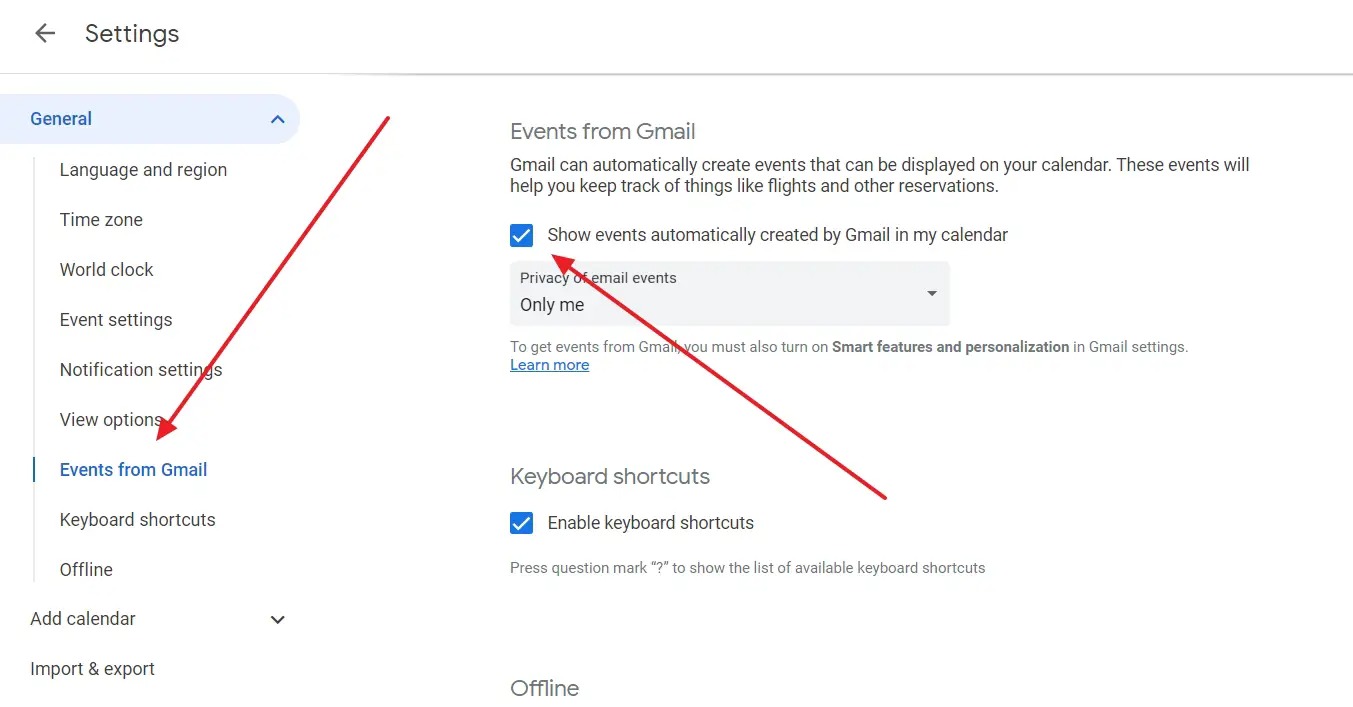Image resolution: width=1353 pixels, height=707 pixels.
Task: Click the Events from Gmail section heading
Action: coord(603,132)
